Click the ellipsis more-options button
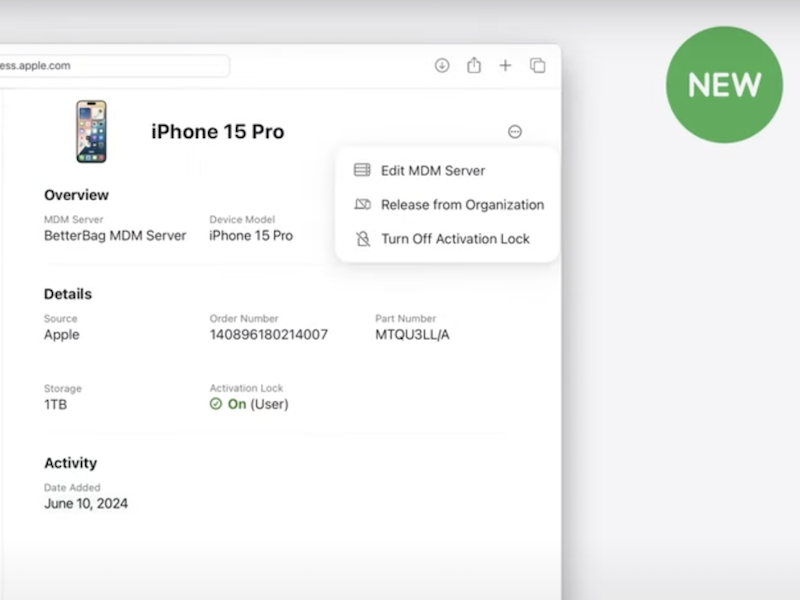The image size is (800, 600). 515,132
